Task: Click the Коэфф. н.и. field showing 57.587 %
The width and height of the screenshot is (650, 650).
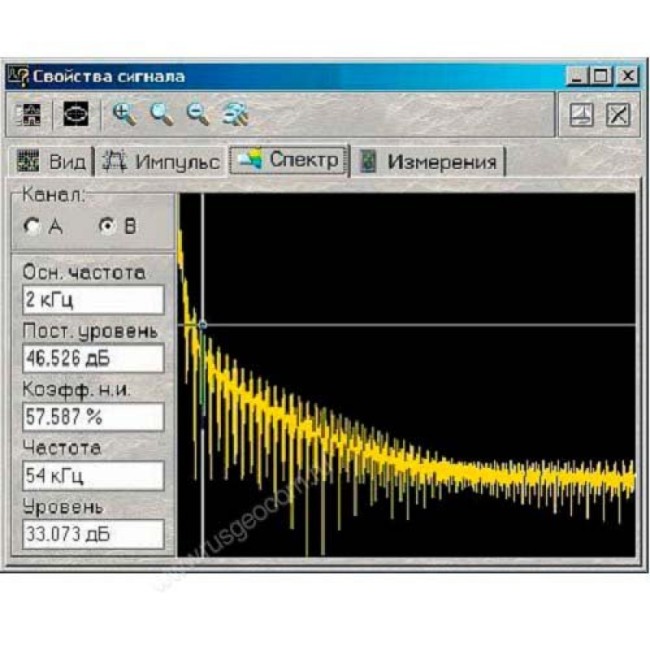Action: pos(92,416)
